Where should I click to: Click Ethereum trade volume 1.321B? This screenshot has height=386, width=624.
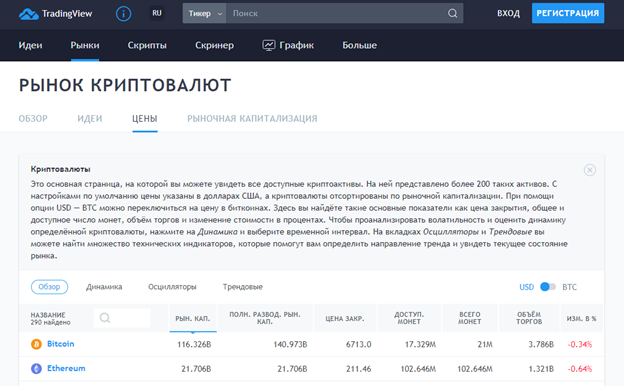coord(541,369)
